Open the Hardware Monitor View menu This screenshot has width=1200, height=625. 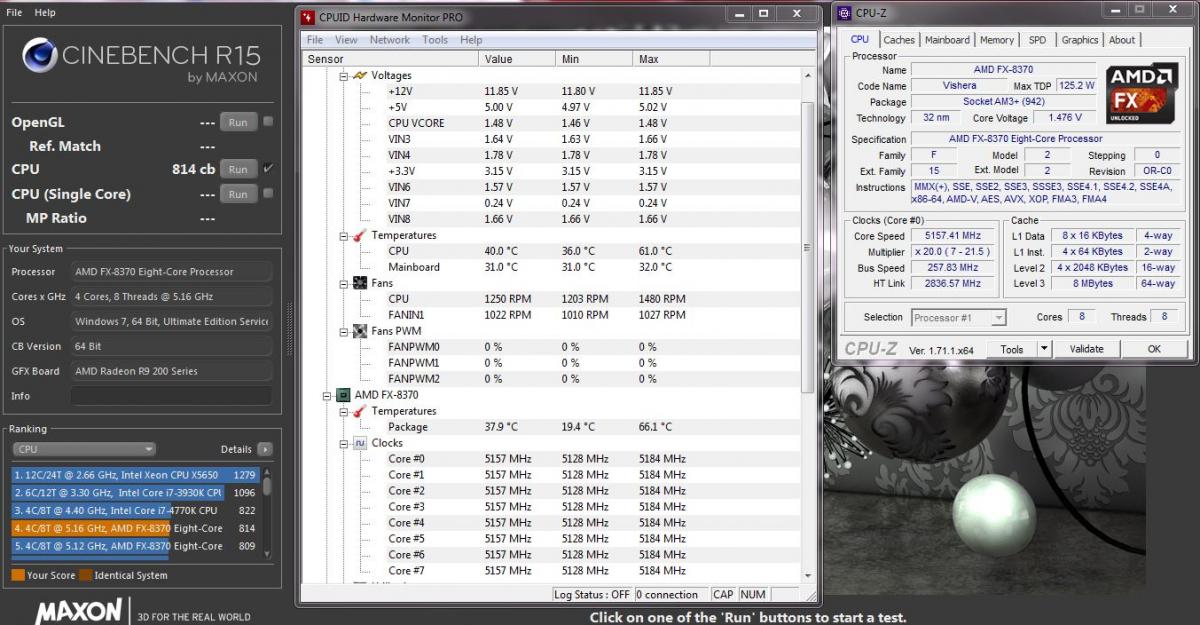pos(346,40)
